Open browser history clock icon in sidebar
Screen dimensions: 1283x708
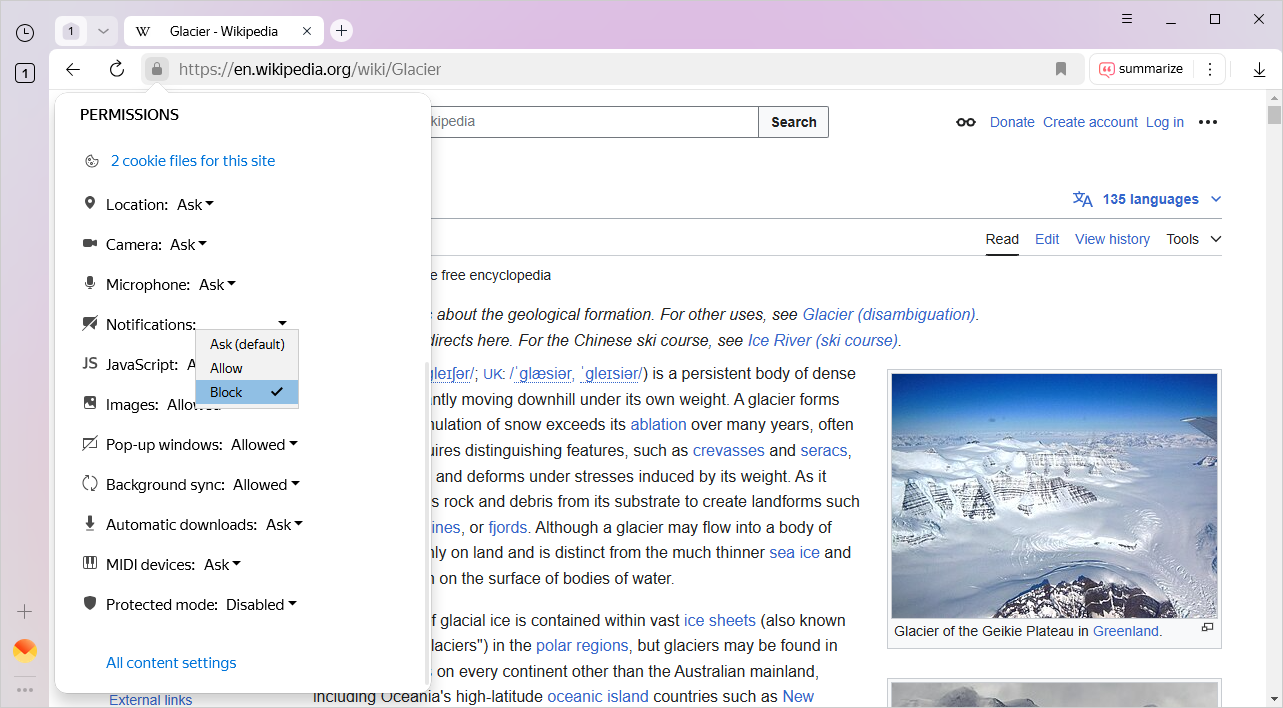click(x=25, y=33)
